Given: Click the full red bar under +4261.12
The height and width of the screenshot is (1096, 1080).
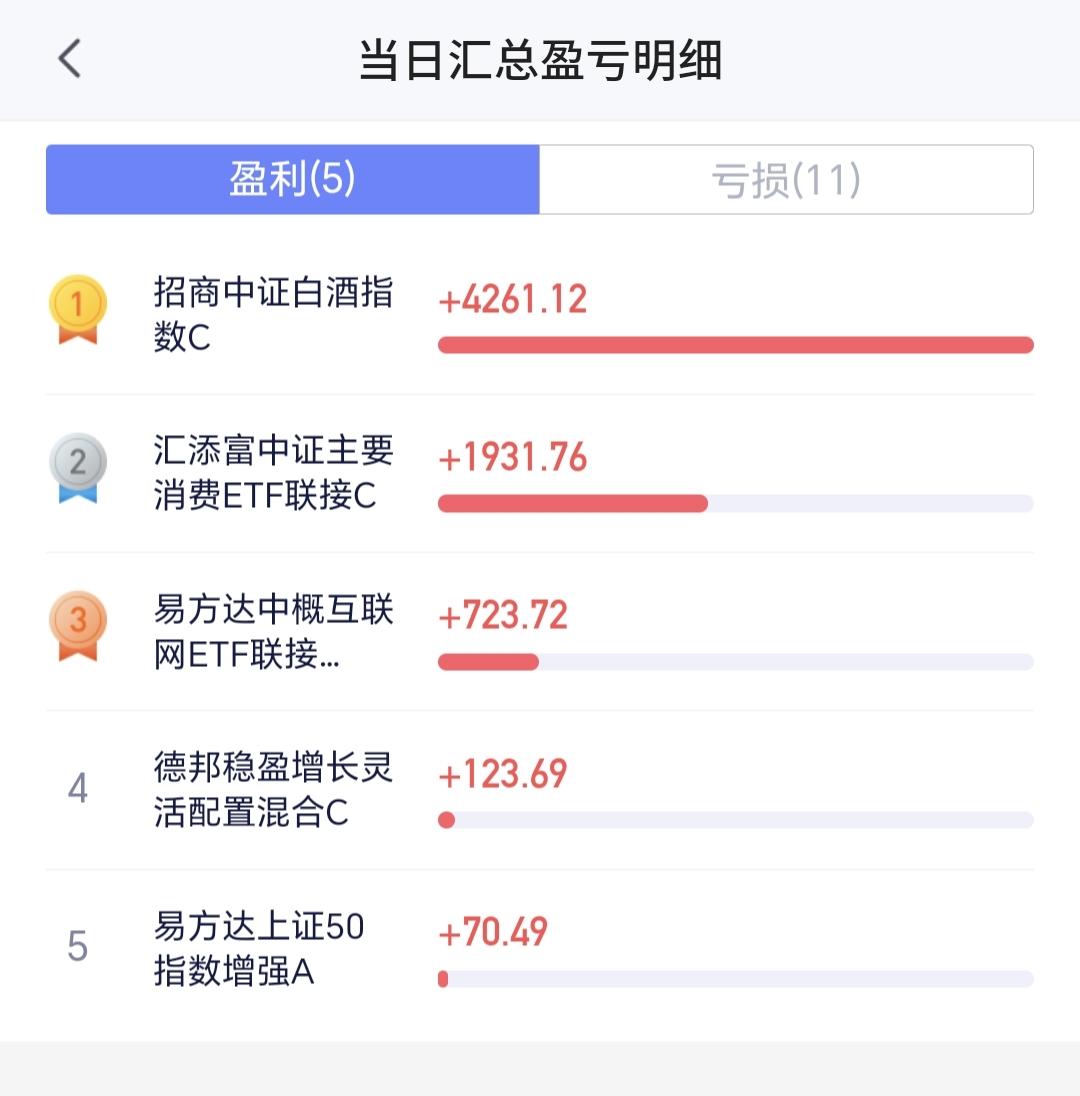Looking at the screenshot, I should (735, 345).
